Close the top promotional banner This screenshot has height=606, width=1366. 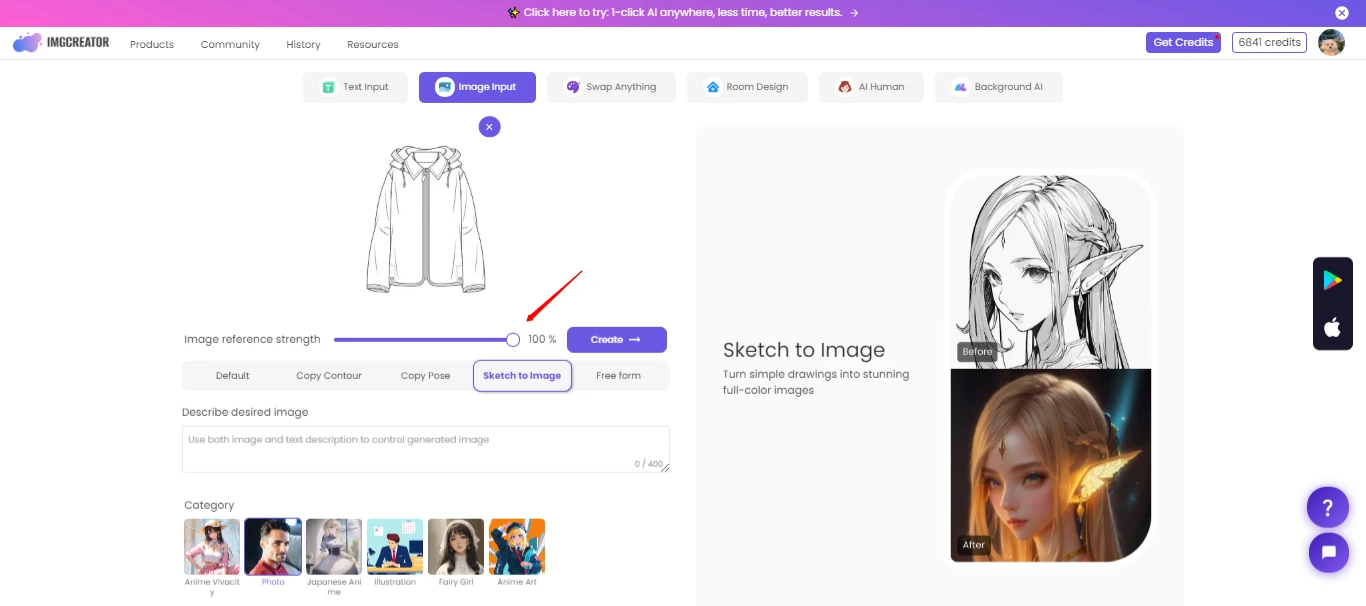(x=1342, y=13)
